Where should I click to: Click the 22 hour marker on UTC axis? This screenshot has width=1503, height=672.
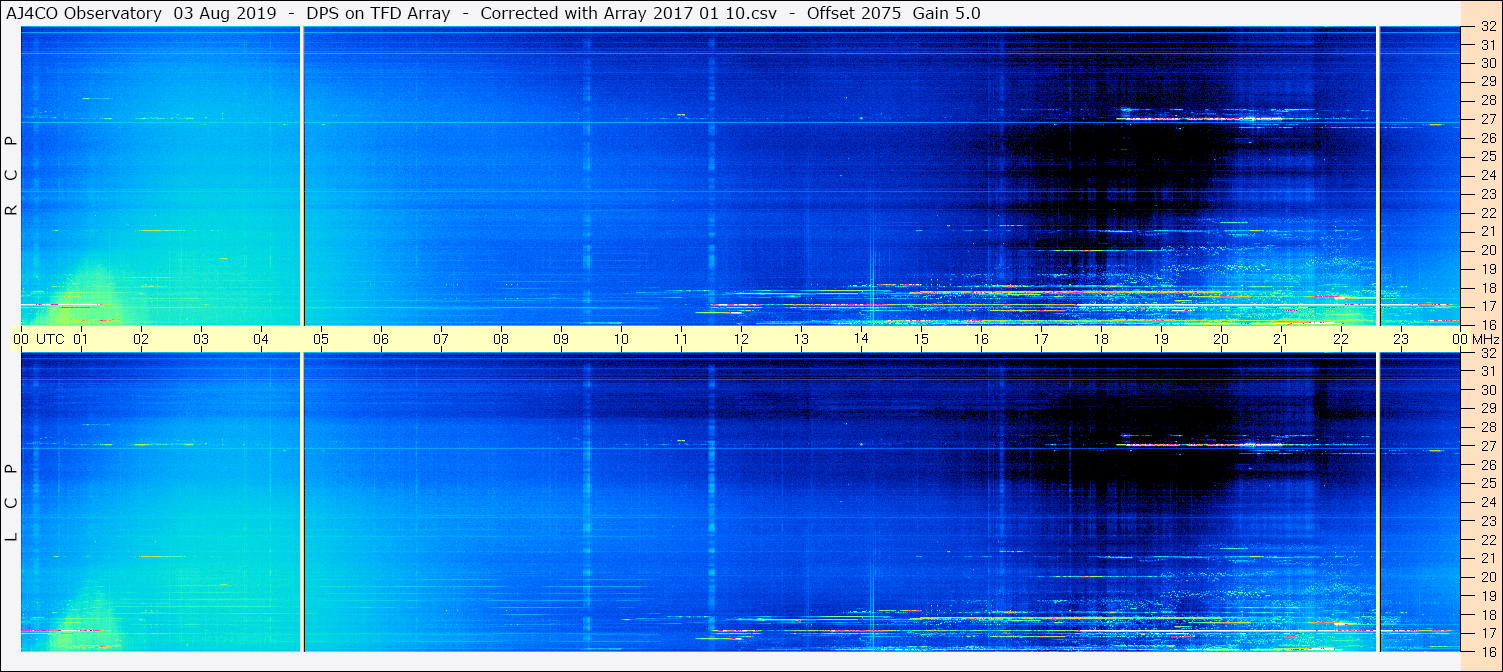tap(1341, 339)
